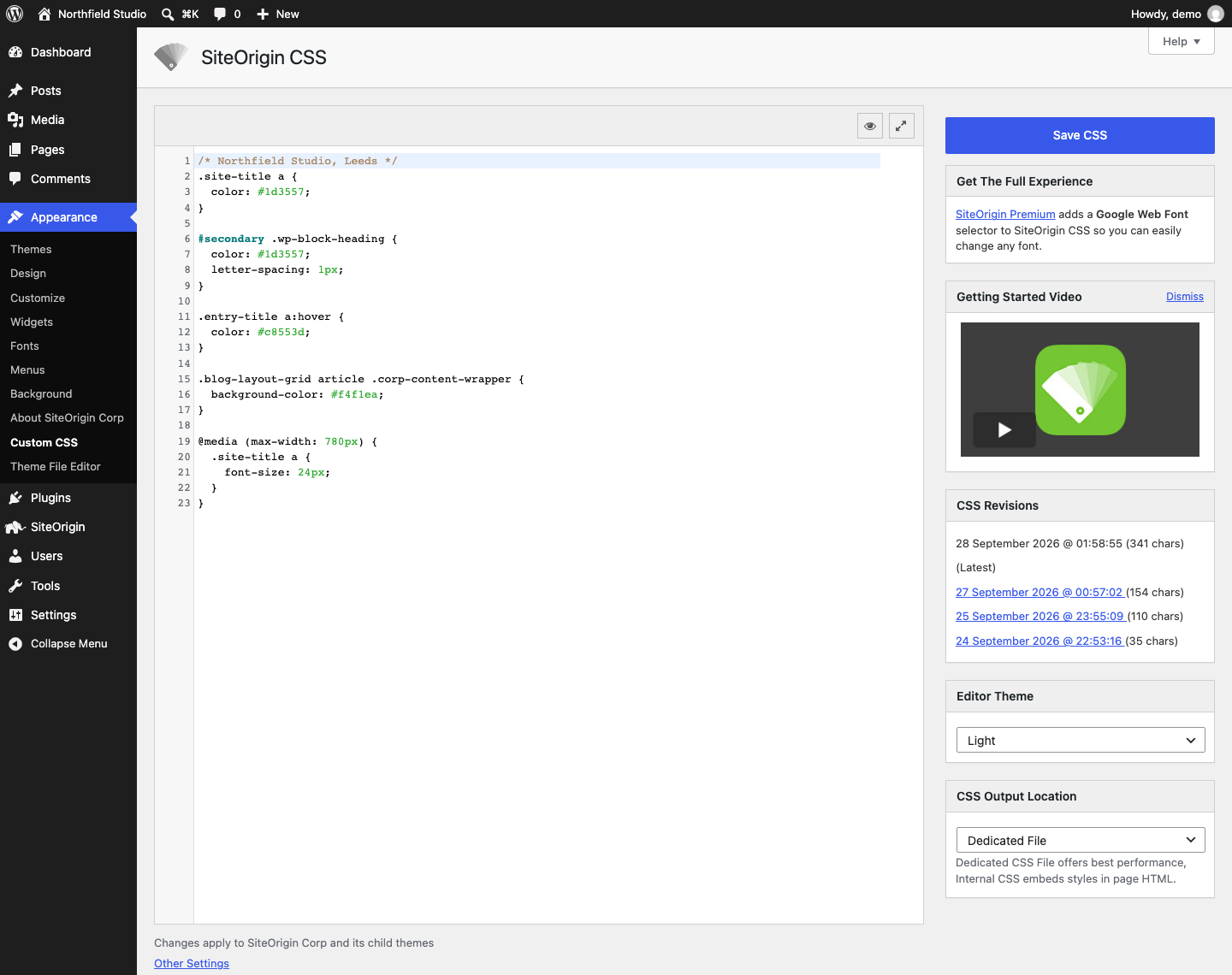The width and height of the screenshot is (1232, 975).
Task: Open revision 24 September 2026 @ 22:53:16
Action: tap(1039, 641)
